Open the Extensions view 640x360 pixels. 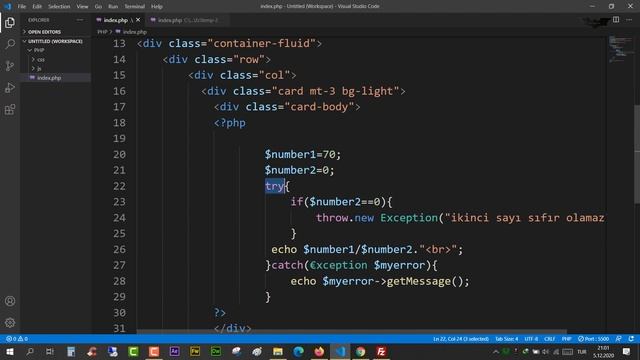click(10, 109)
